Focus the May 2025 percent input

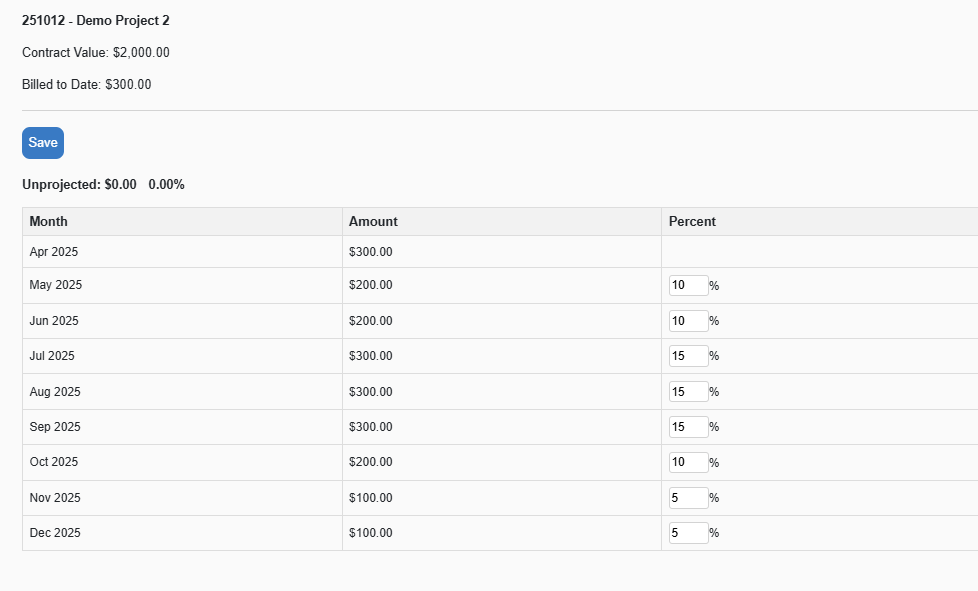688,286
